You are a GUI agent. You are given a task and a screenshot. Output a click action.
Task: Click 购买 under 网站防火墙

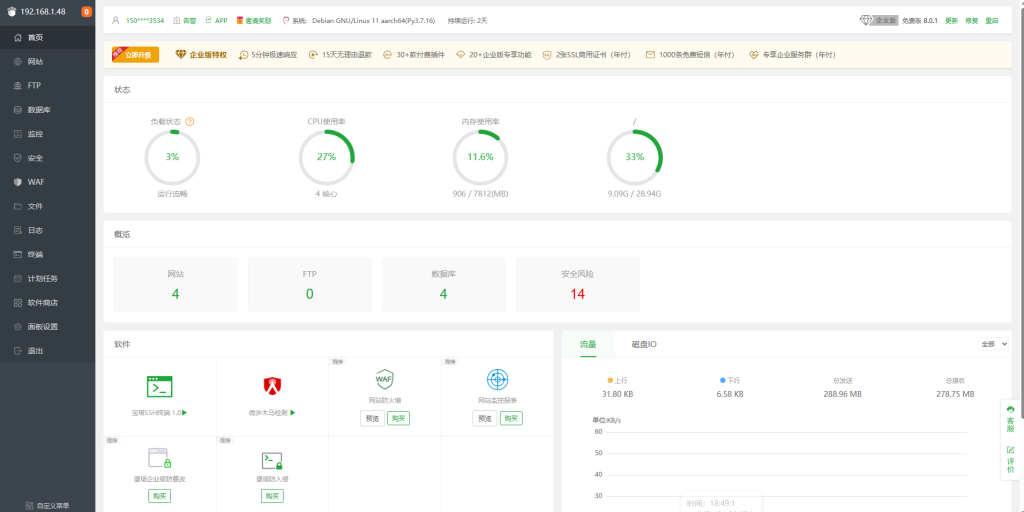click(398, 418)
